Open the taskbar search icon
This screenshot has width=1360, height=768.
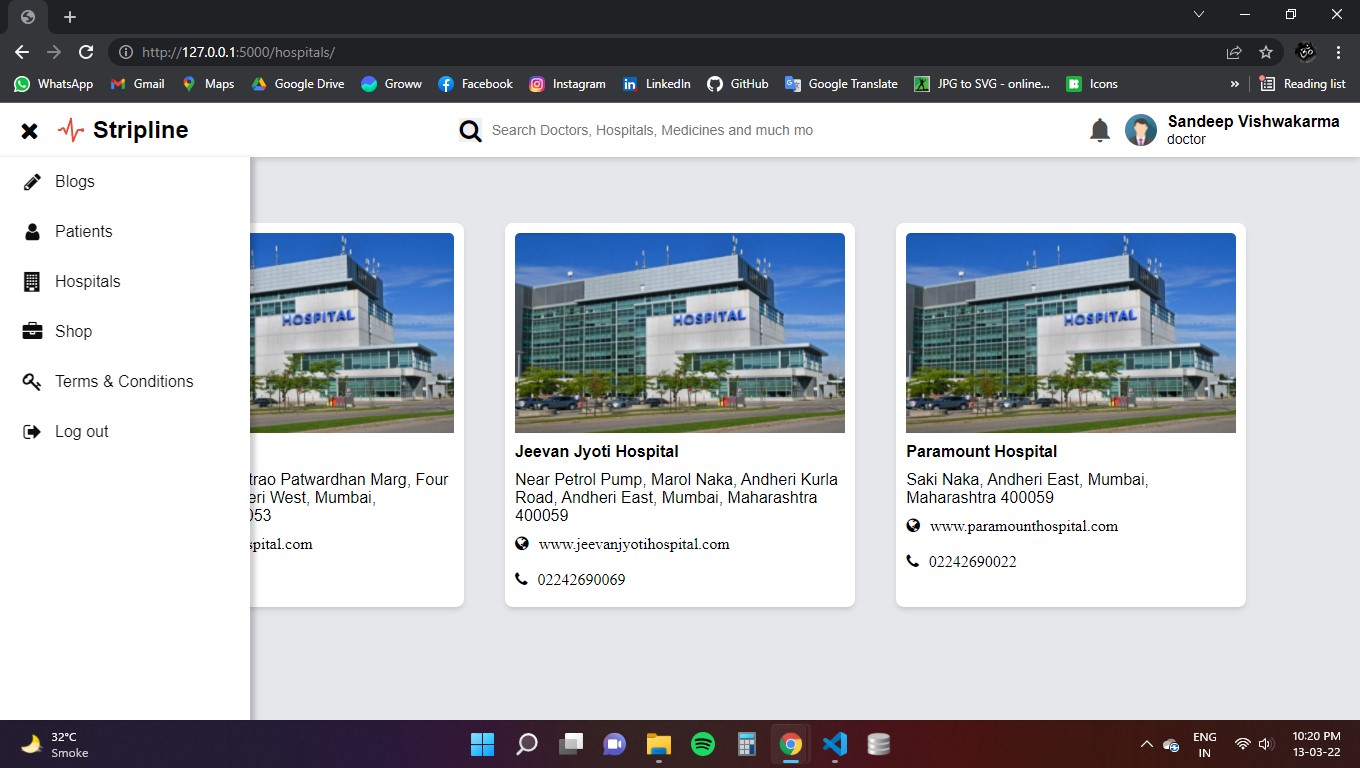coord(527,744)
